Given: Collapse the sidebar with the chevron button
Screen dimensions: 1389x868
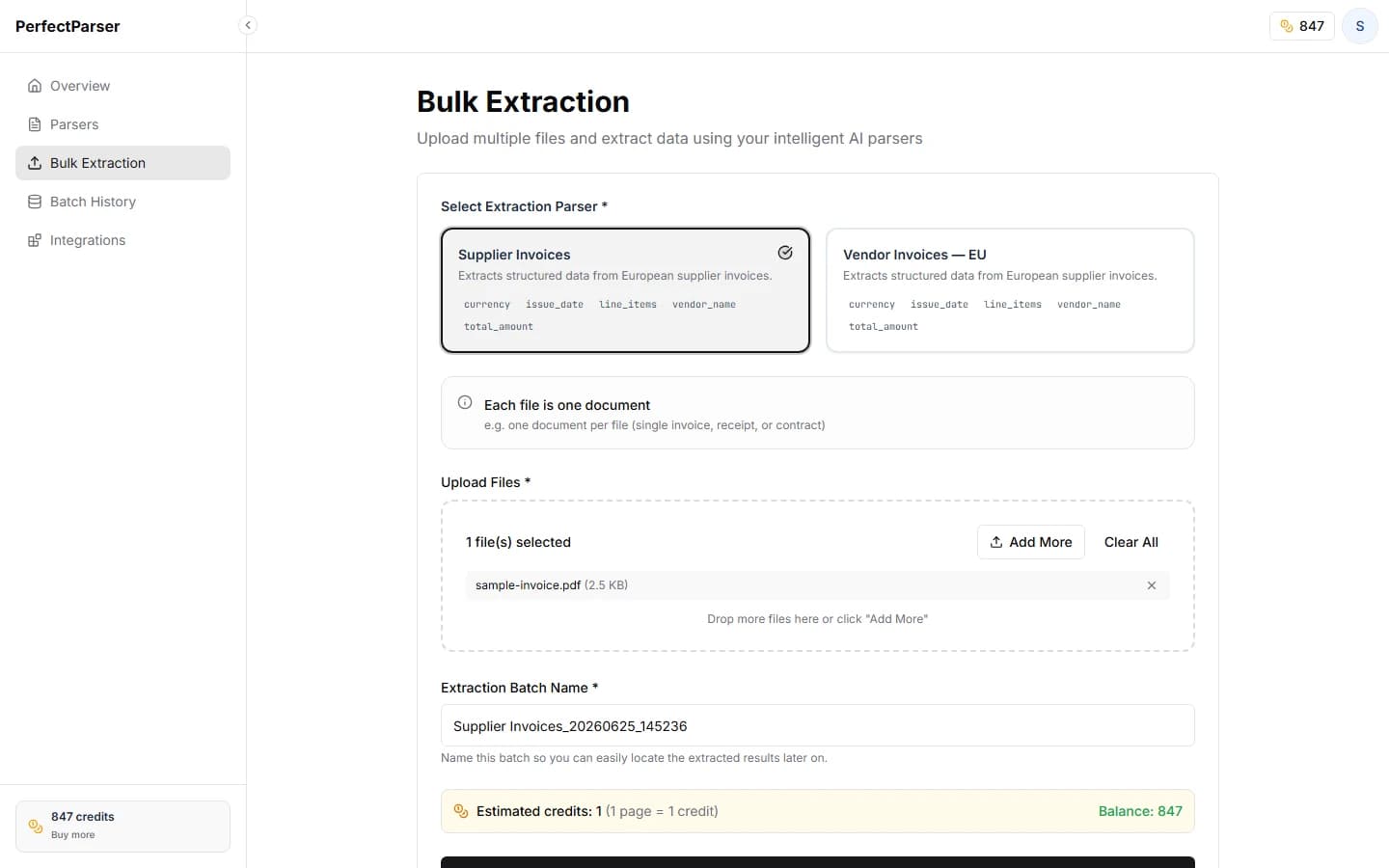Looking at the screenshot, I should [248, 26].
